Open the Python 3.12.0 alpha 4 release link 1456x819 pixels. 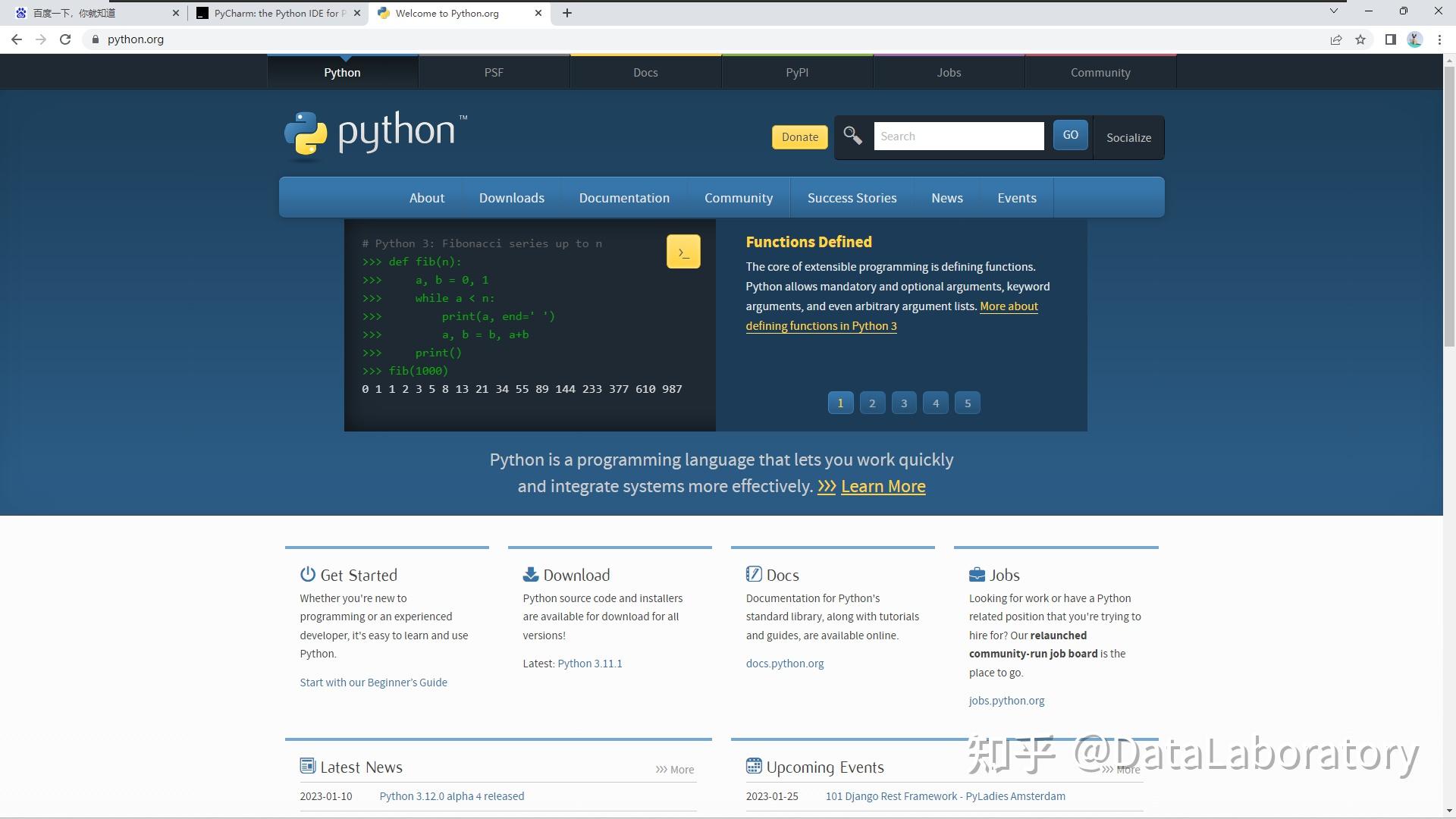point(451,795)
